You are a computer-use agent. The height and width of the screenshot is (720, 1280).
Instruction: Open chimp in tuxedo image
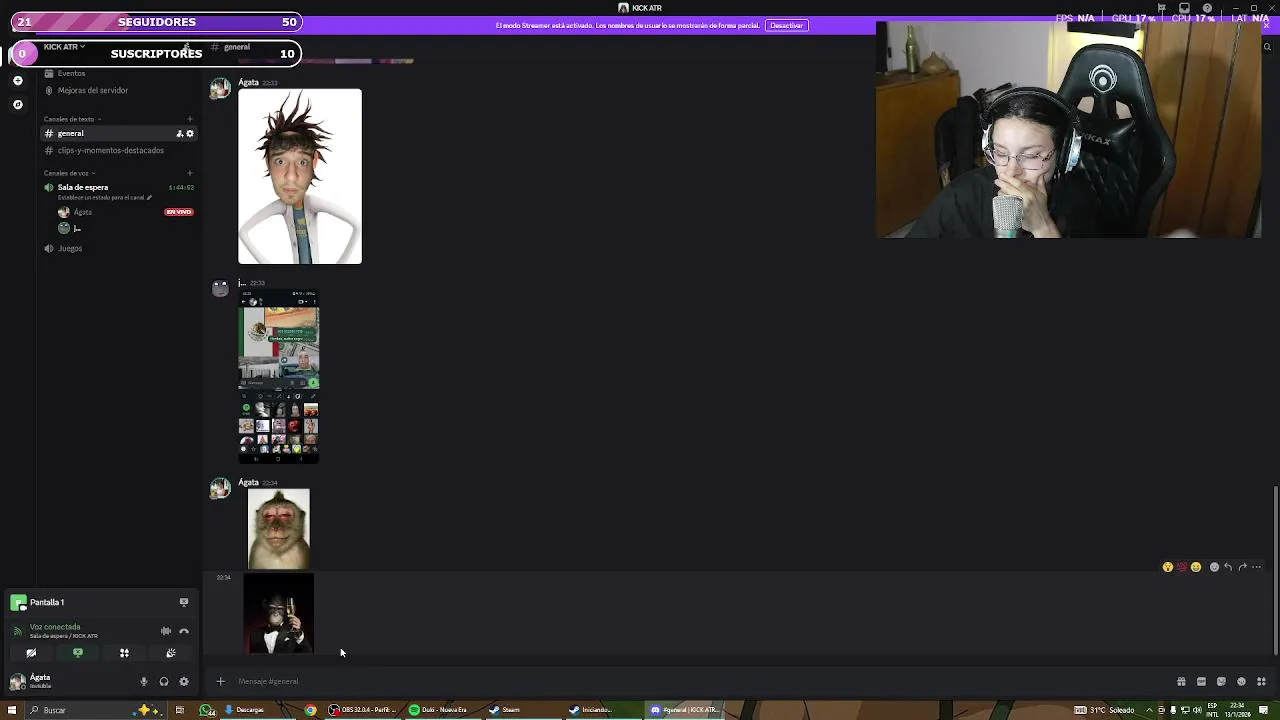coord(279,613)
